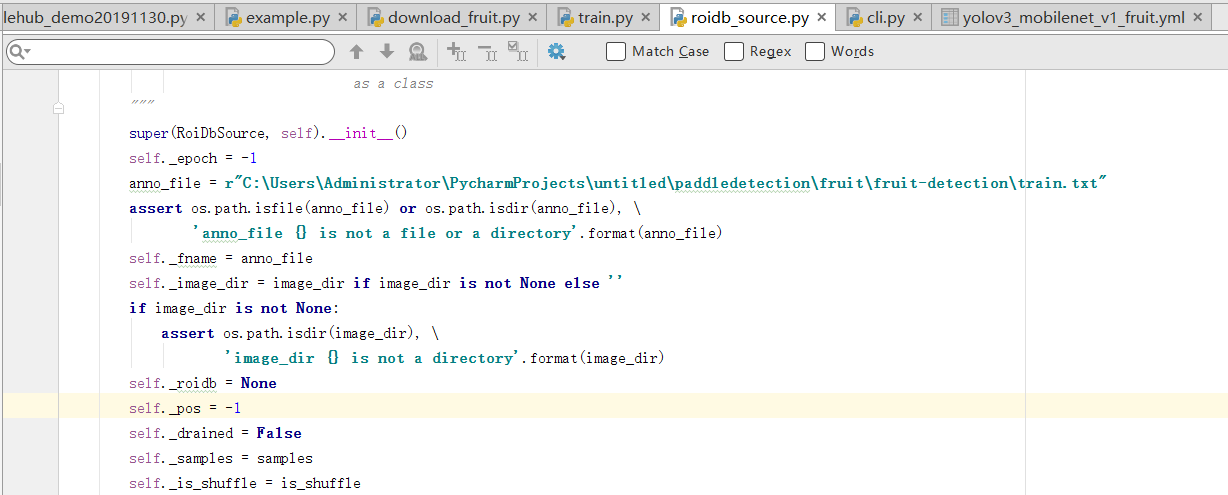Enable the Words checkbox
The height and width of the screenshot is (495, 1228).
(x=815, y=51)
